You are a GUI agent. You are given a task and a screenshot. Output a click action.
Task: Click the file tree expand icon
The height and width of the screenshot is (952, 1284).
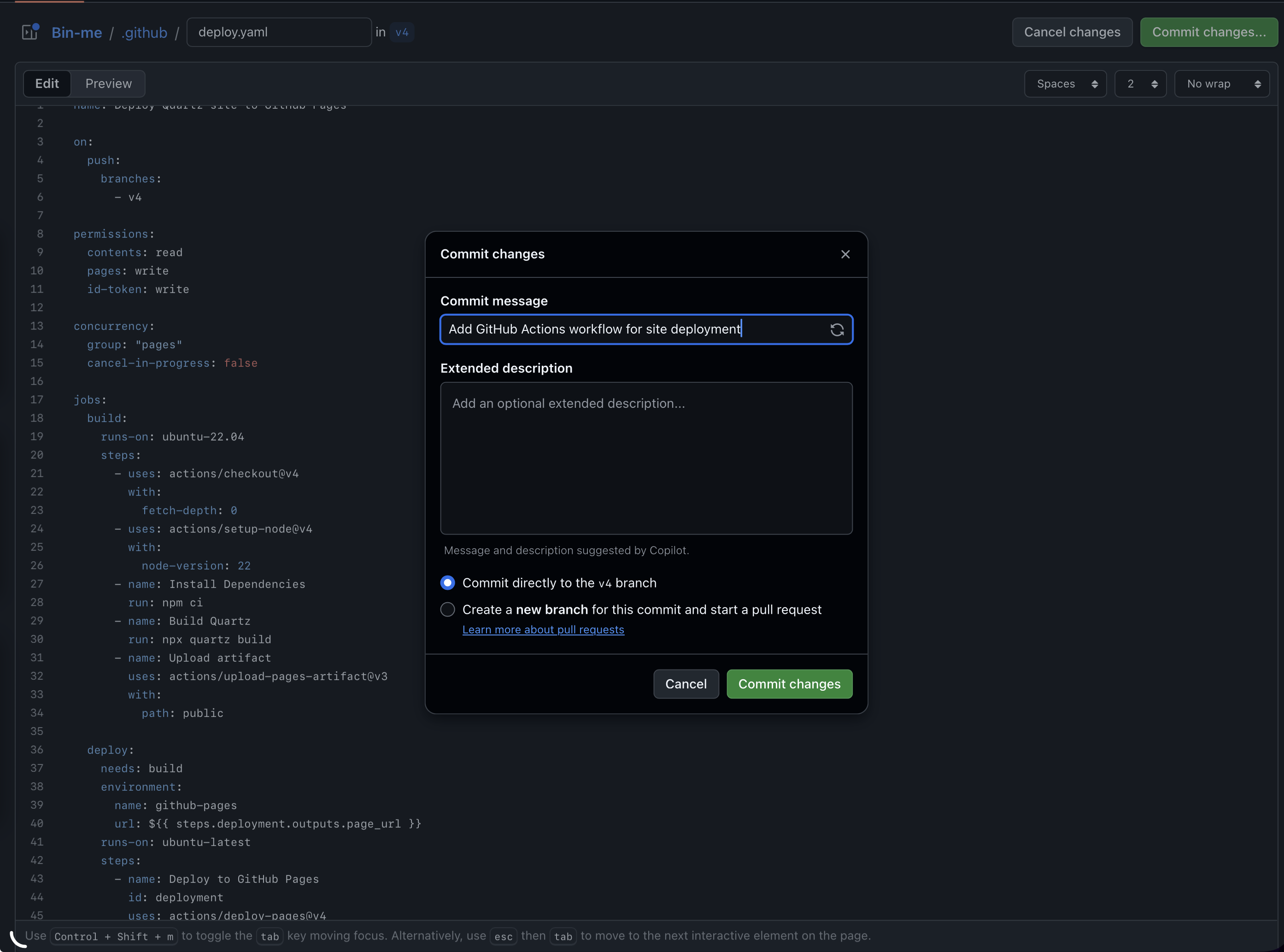(x=29, y=32)
